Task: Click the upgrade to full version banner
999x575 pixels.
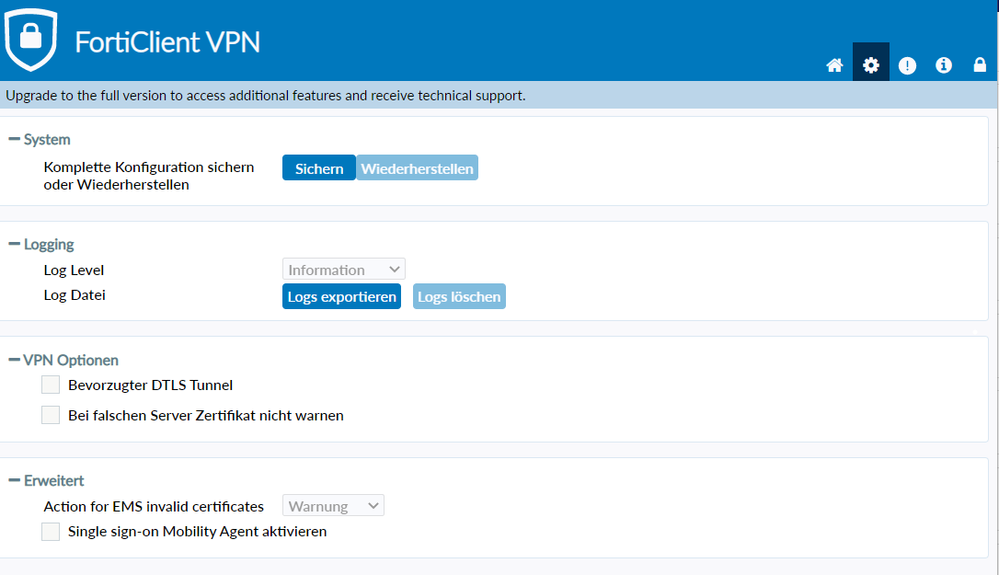Action: pyautogui.click(x=265, y=96)
